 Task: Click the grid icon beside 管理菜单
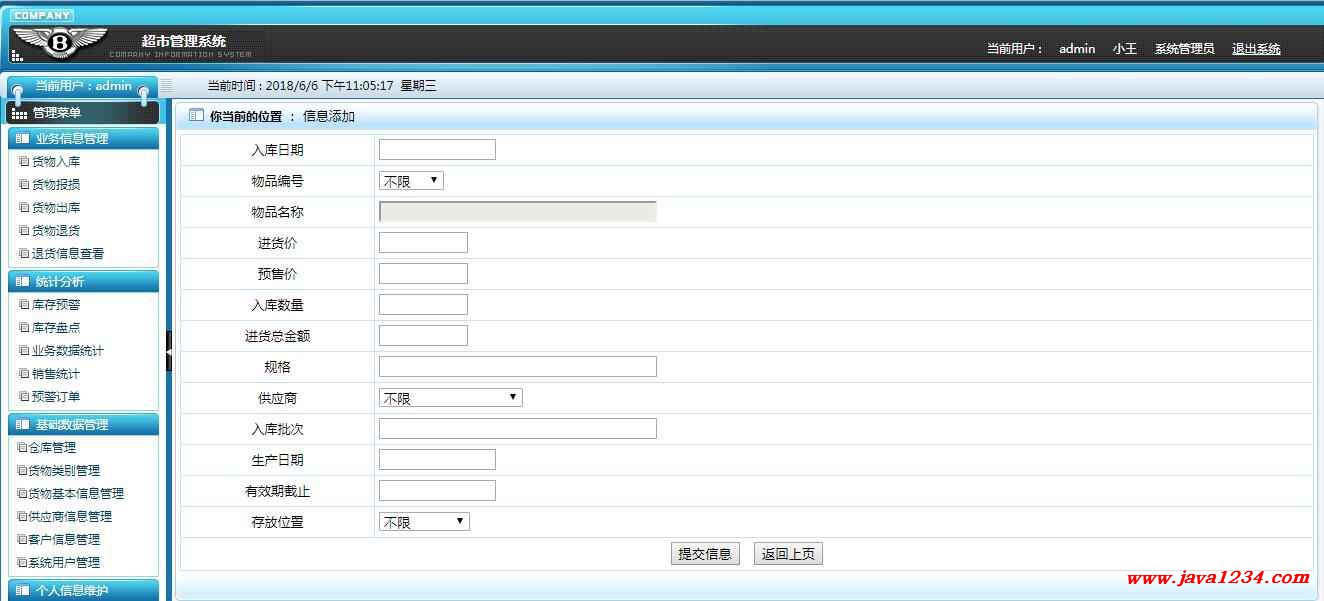20,114
